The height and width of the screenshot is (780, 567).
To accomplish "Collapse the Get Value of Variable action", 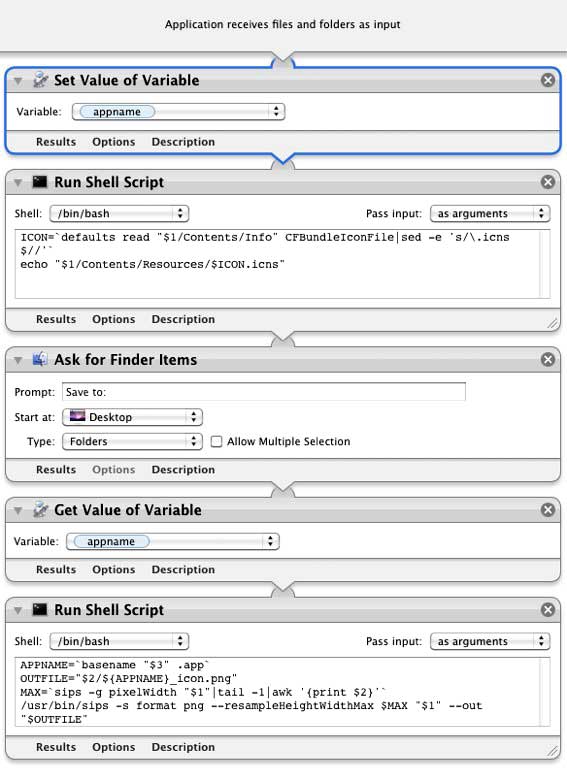I will 18,510.
